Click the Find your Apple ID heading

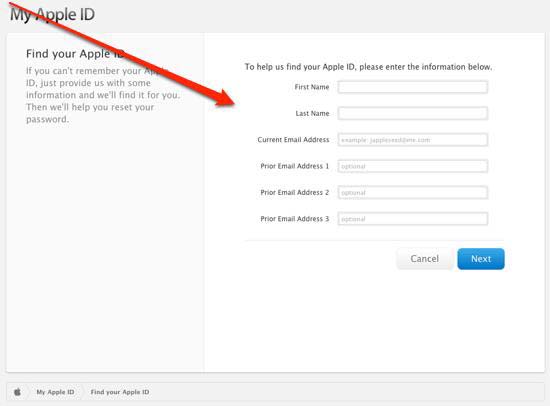(x=75, y=54)
